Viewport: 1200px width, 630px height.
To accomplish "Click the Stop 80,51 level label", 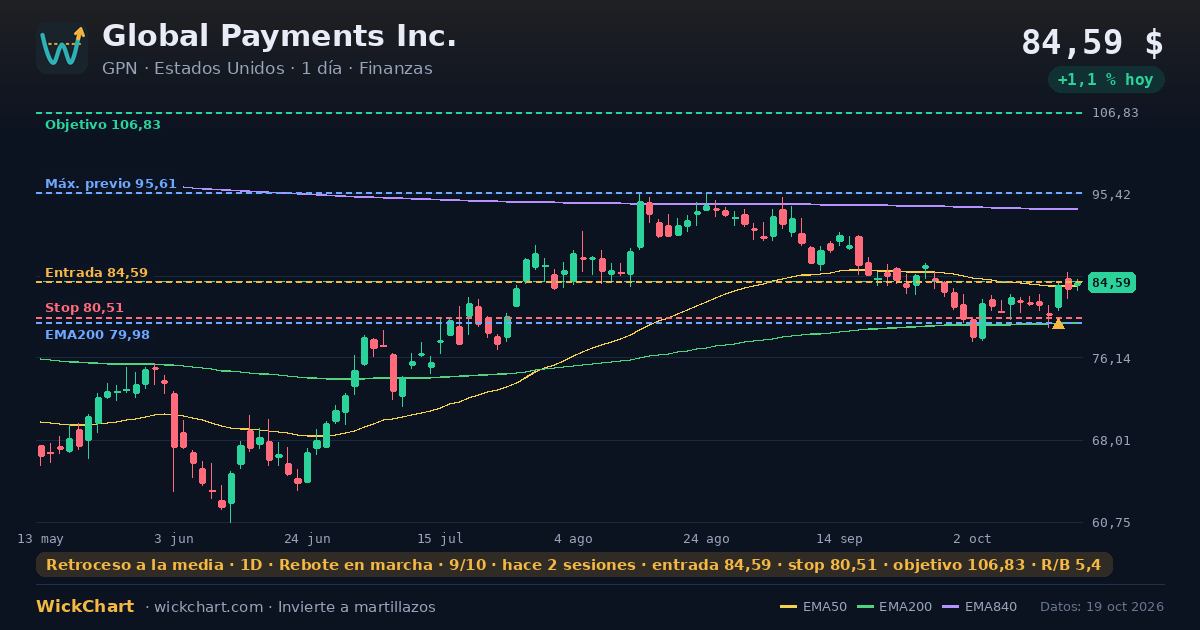I will (x=84, y=308).
